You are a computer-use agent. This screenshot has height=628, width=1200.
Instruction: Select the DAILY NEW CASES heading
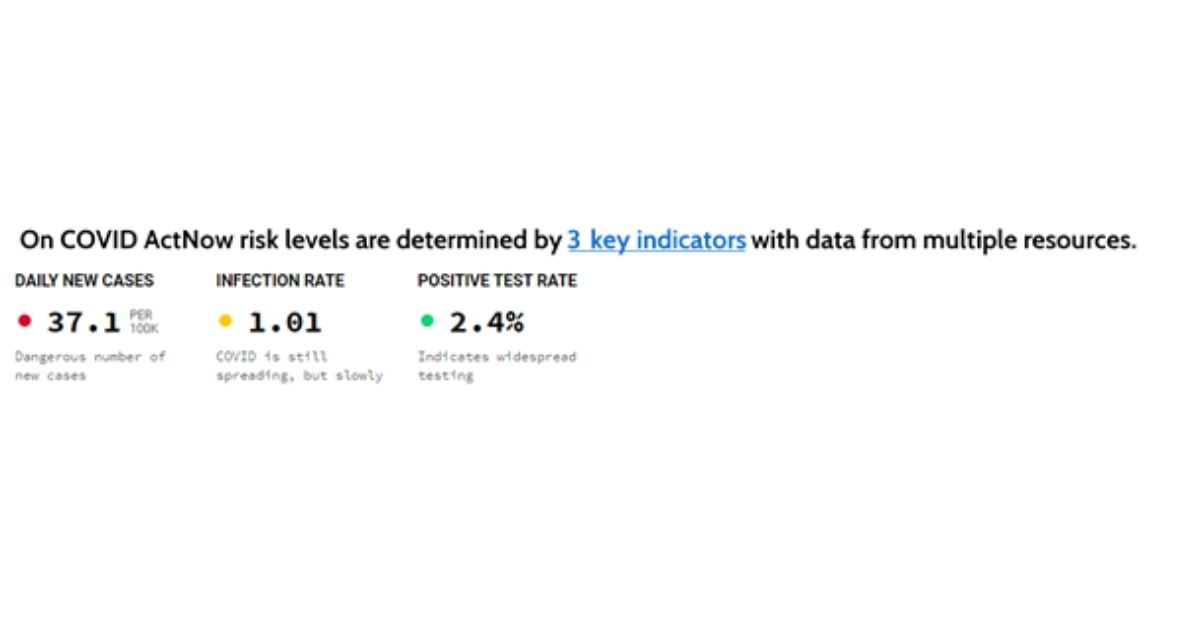pos(84,281)
